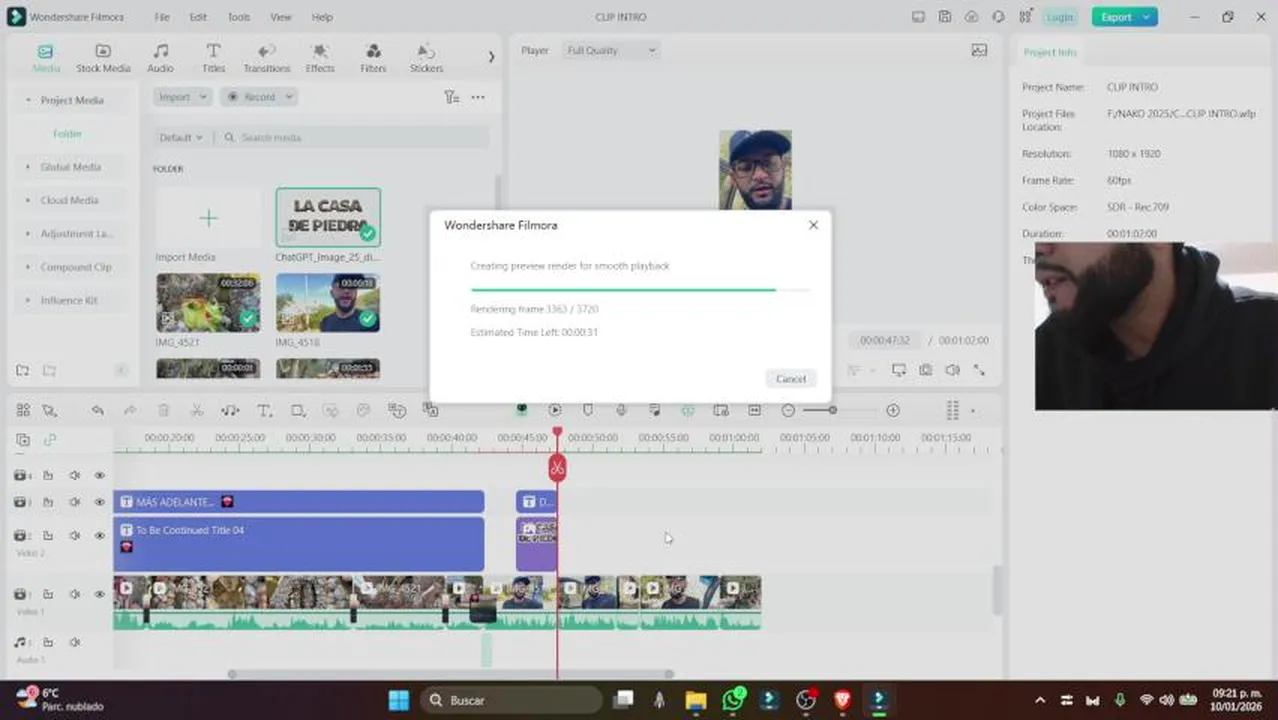Click the snapshot icon in player top-right
Viewport: 1278px width, 720px height.
979,50
